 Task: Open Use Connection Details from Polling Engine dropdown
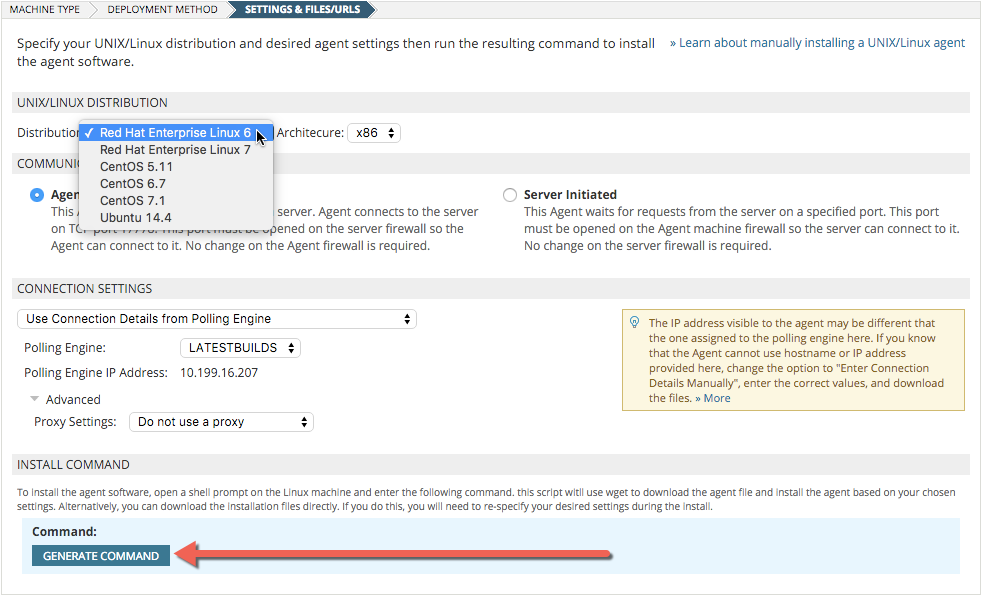click(216, 319)
